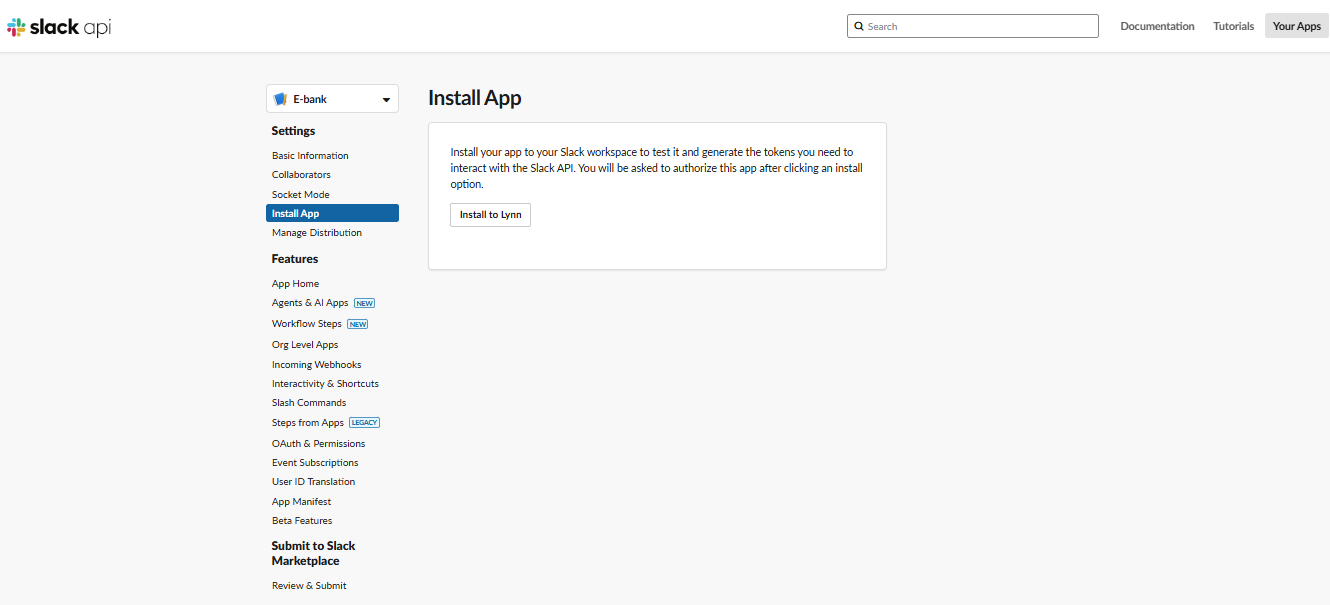Click the Install to Lynn button
The image size is (1330, 605).
point(490,214)
